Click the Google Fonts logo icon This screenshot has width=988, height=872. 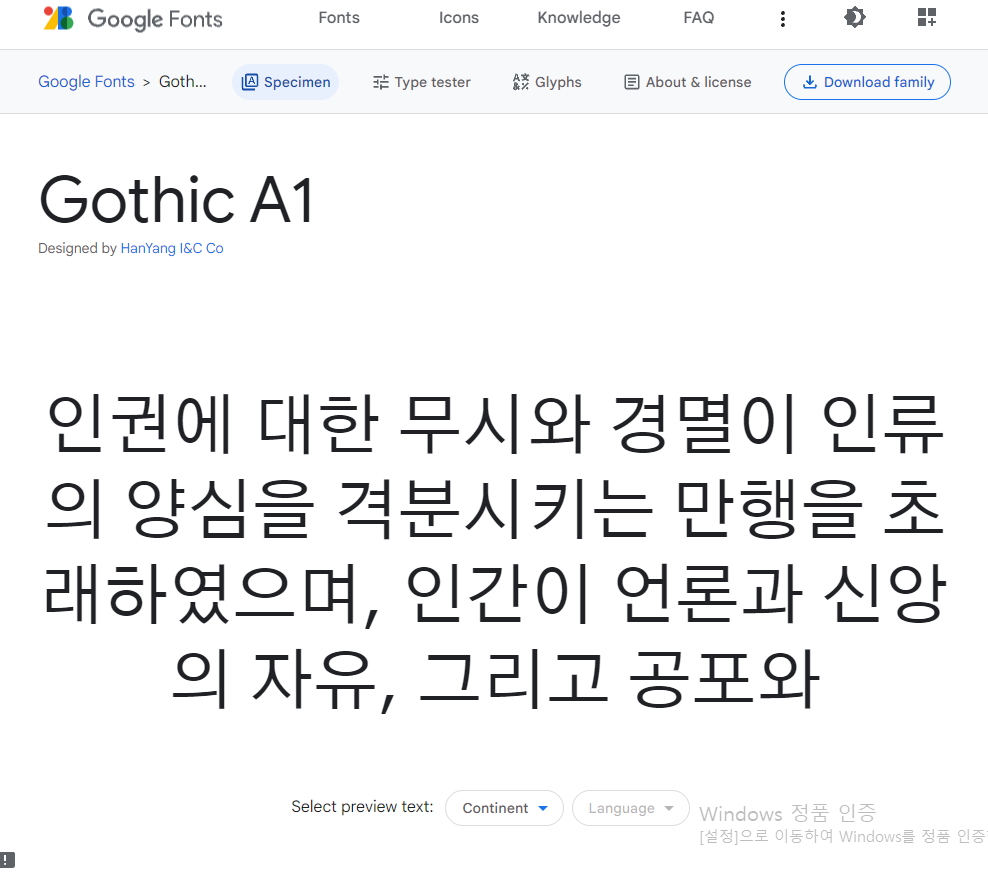pyautogui.click(x=59, y=18)
